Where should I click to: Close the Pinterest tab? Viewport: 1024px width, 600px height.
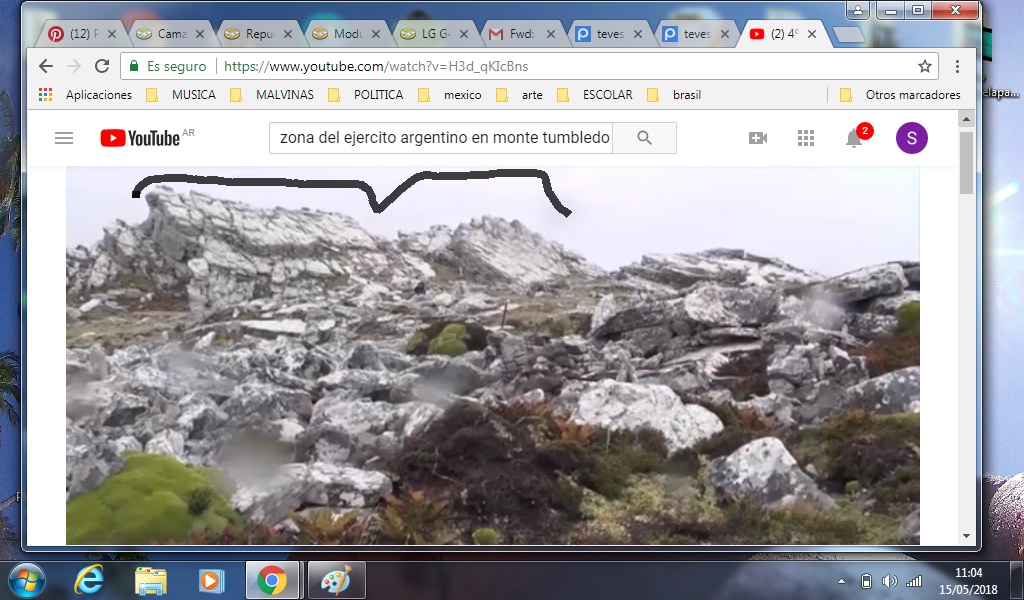tap(112, 34)
